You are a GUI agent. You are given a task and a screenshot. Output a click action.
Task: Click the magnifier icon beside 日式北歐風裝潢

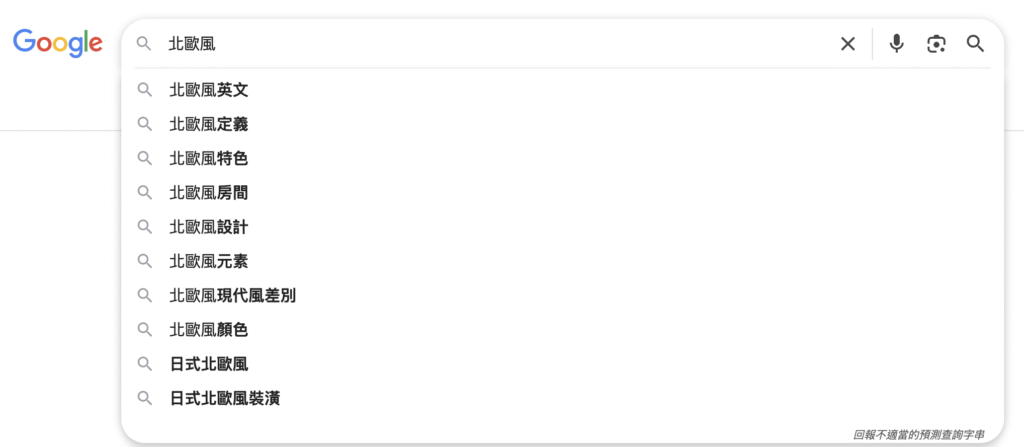(145, 398)
